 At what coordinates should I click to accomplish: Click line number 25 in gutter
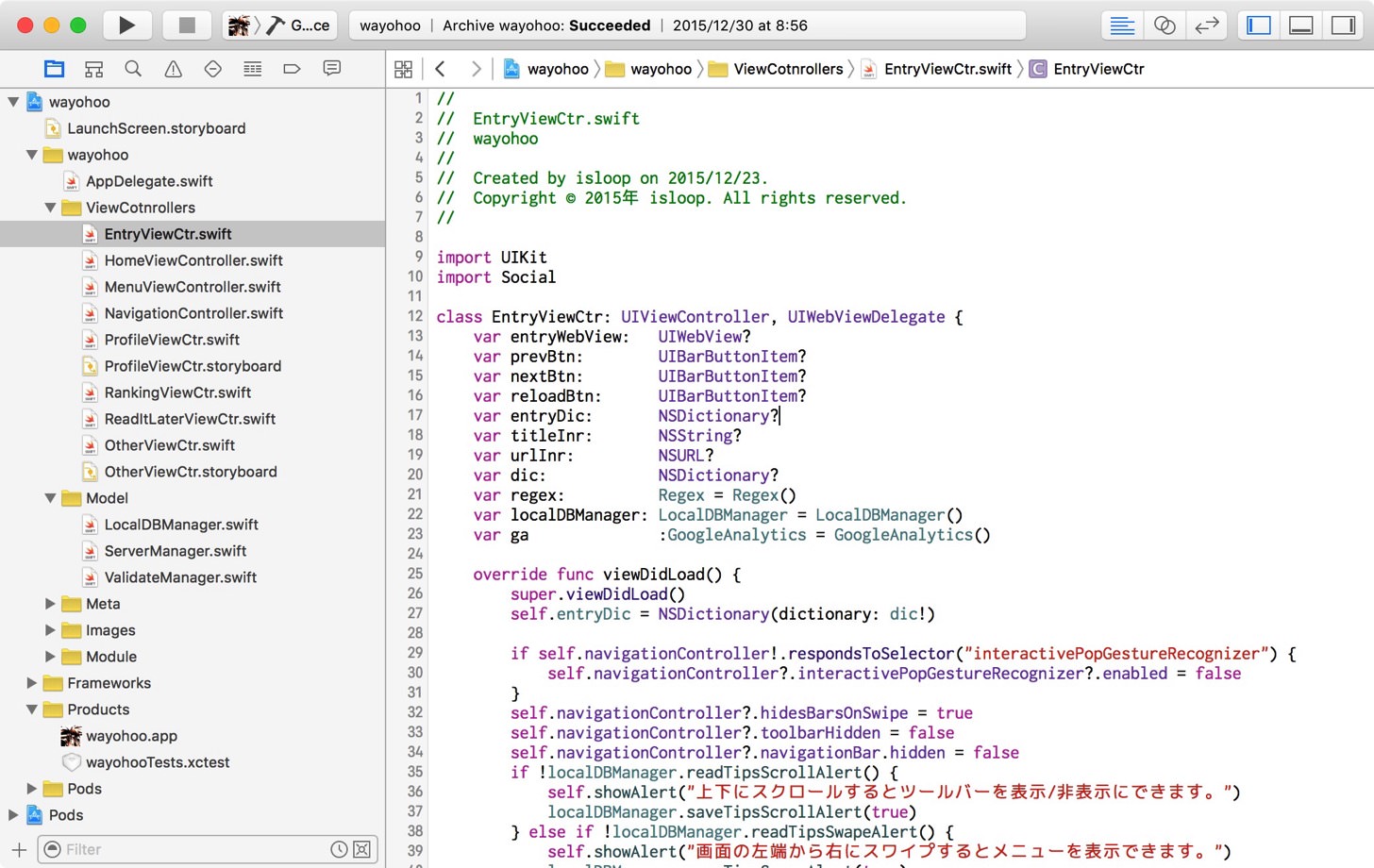[414, 574]
